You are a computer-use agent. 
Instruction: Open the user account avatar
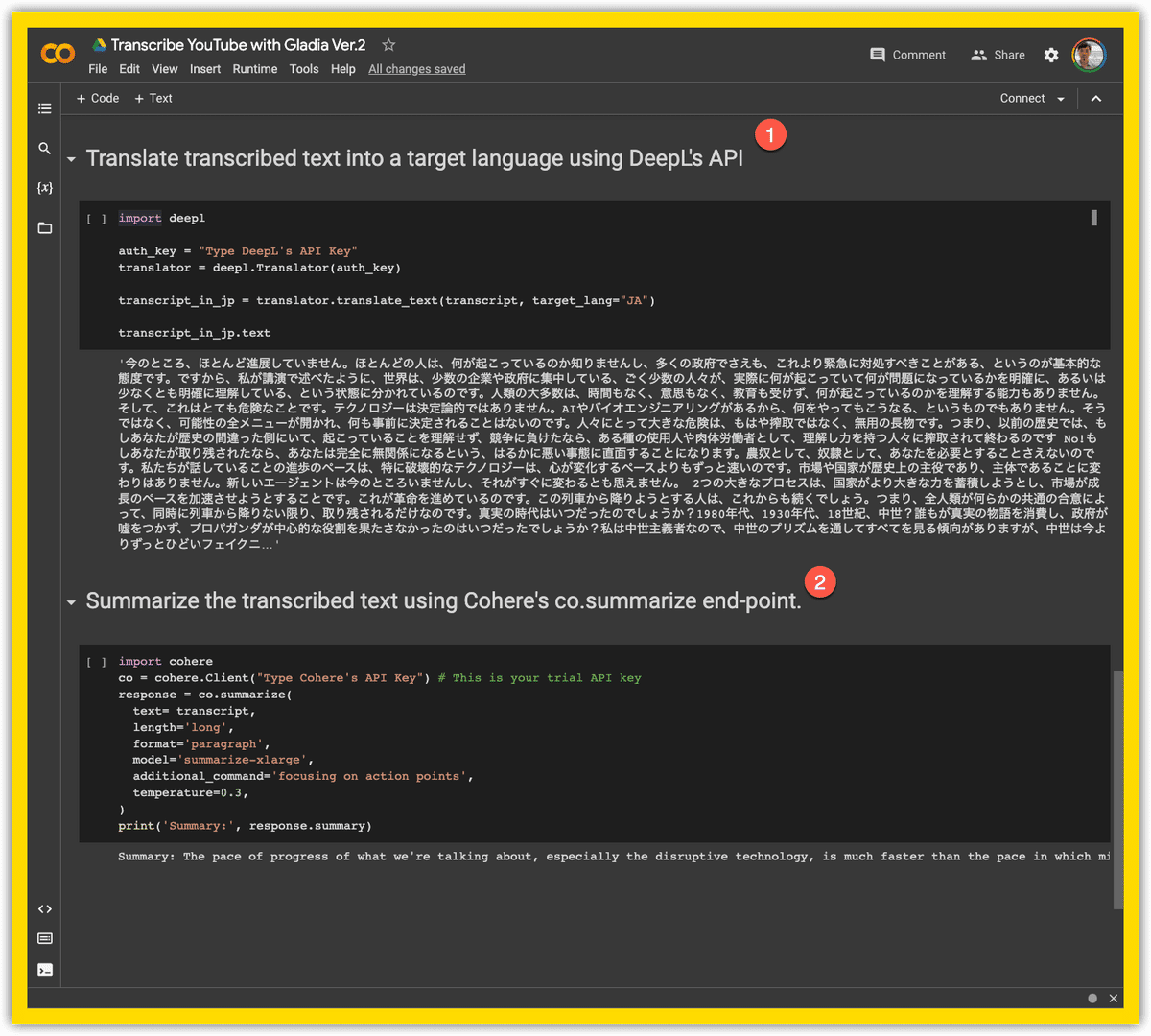pyautogui.click(x=1089, y=55)
